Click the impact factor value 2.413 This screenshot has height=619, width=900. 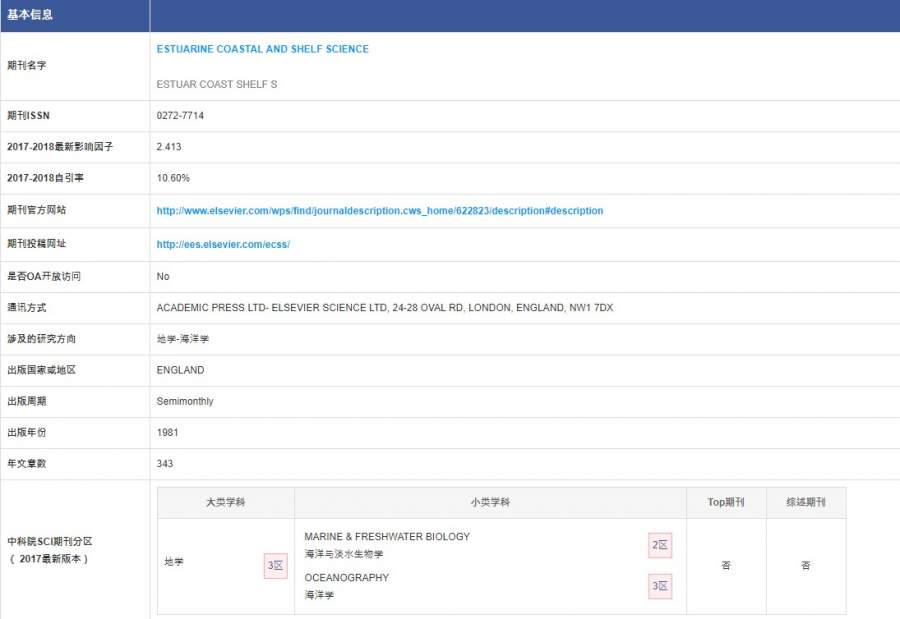[169, 147]
